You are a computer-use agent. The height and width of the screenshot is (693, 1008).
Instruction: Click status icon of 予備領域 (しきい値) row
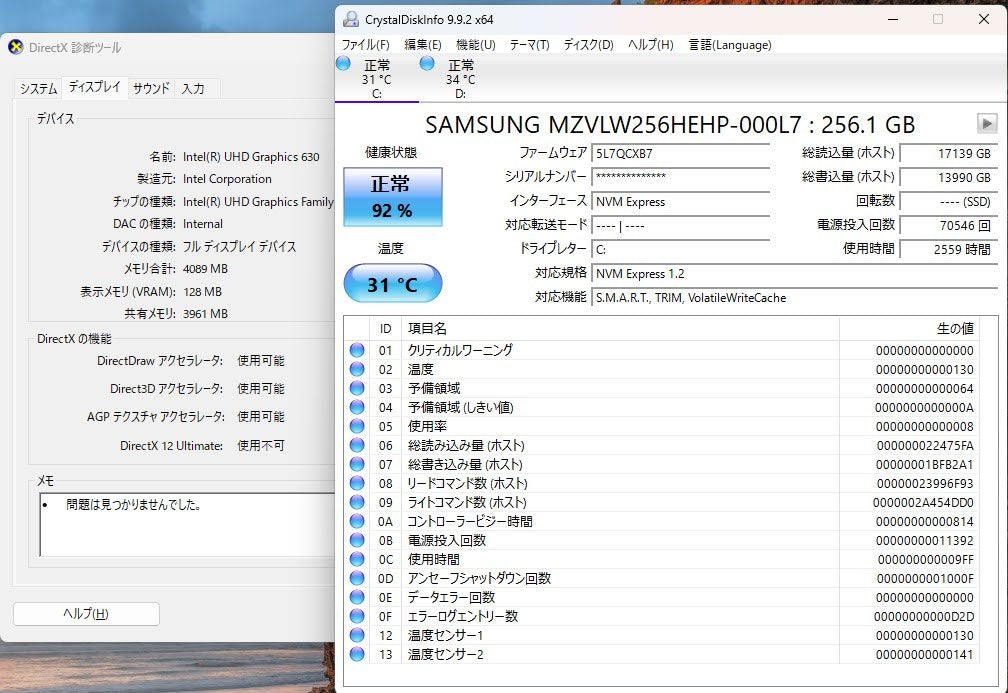tap(357, 408)
